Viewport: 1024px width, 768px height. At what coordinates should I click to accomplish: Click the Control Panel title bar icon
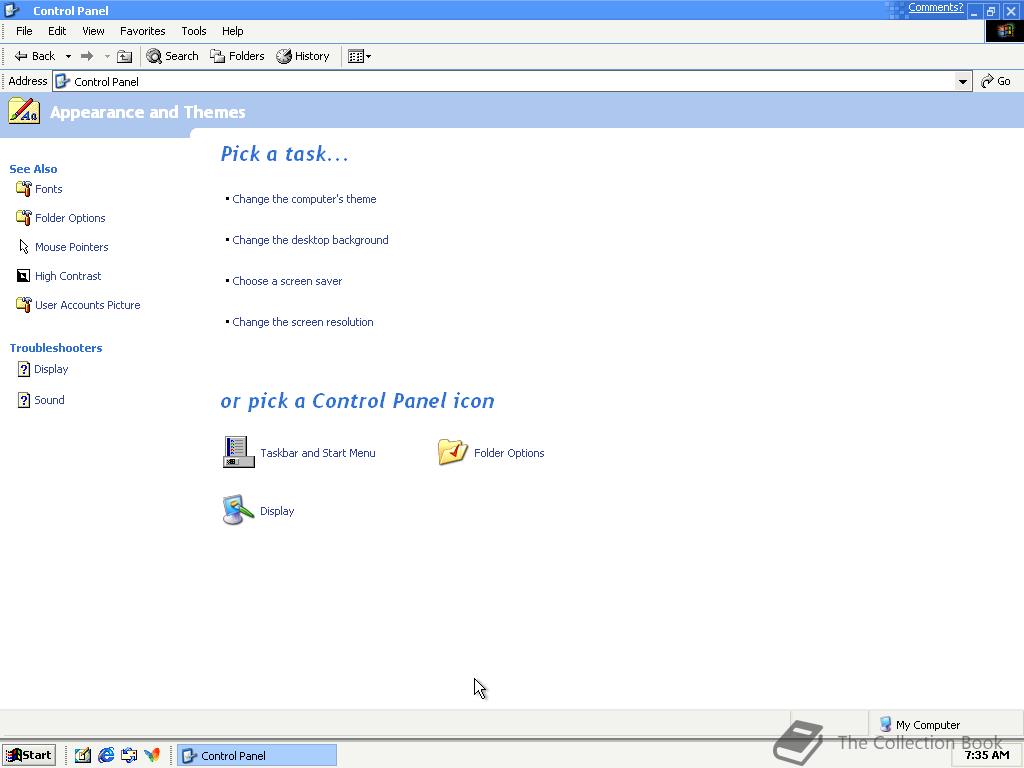tap(12, 10)
